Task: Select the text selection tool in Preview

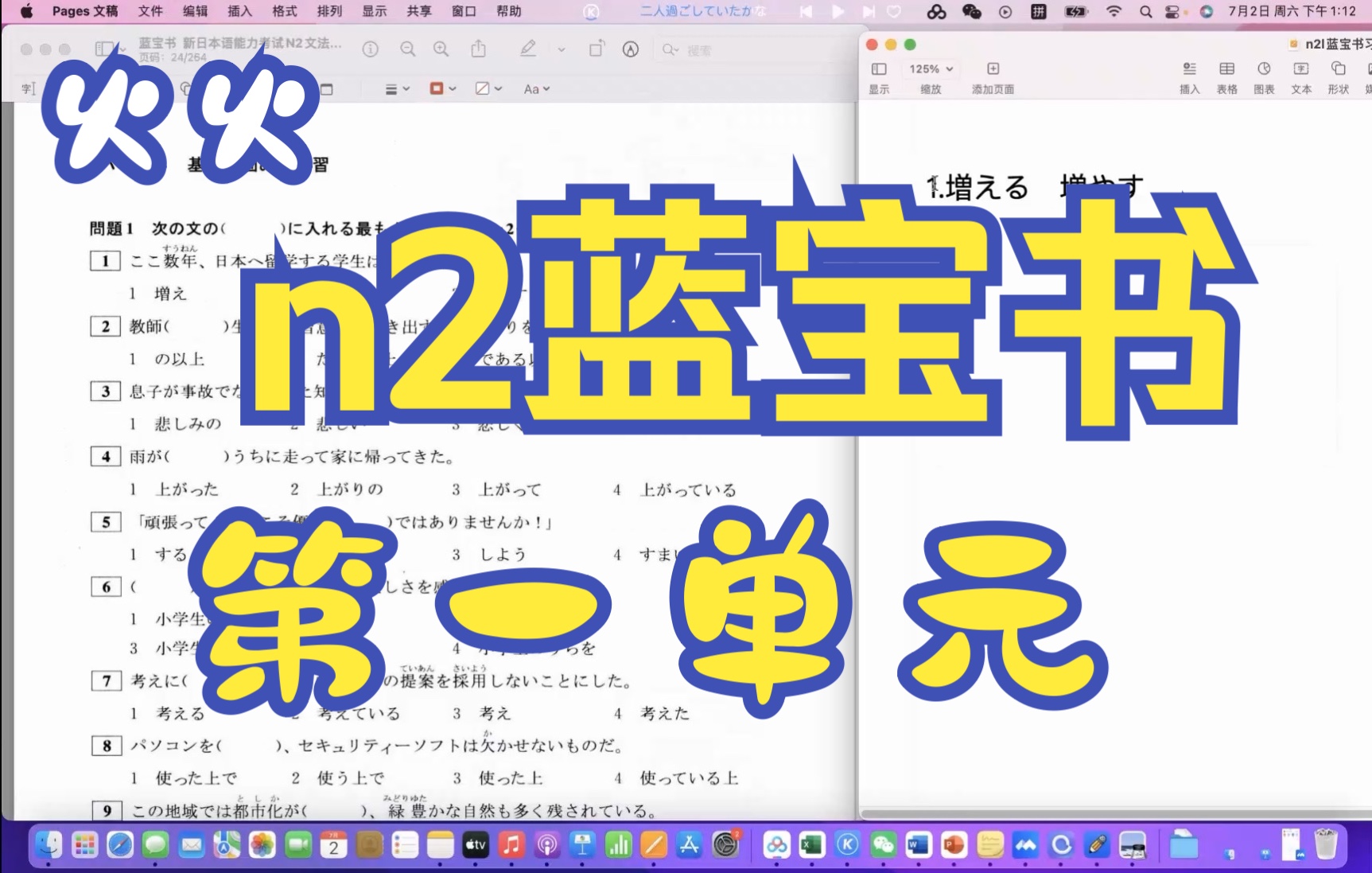Action: pos(28,88)
